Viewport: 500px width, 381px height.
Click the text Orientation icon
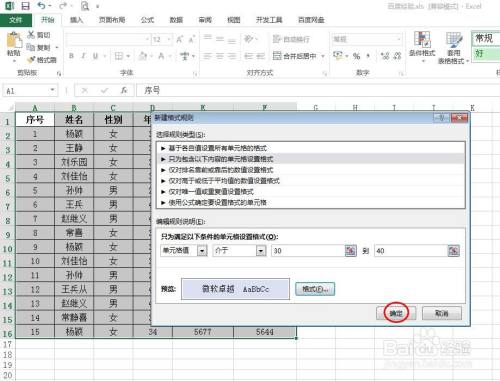pos(249,39)
